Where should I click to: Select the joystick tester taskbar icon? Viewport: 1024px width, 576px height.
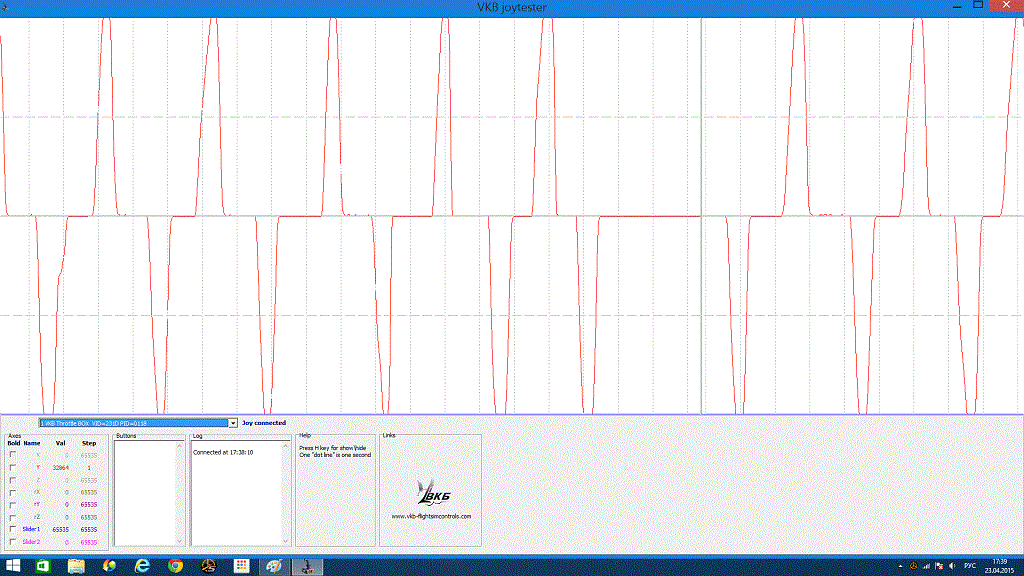[x=306, y=566]
